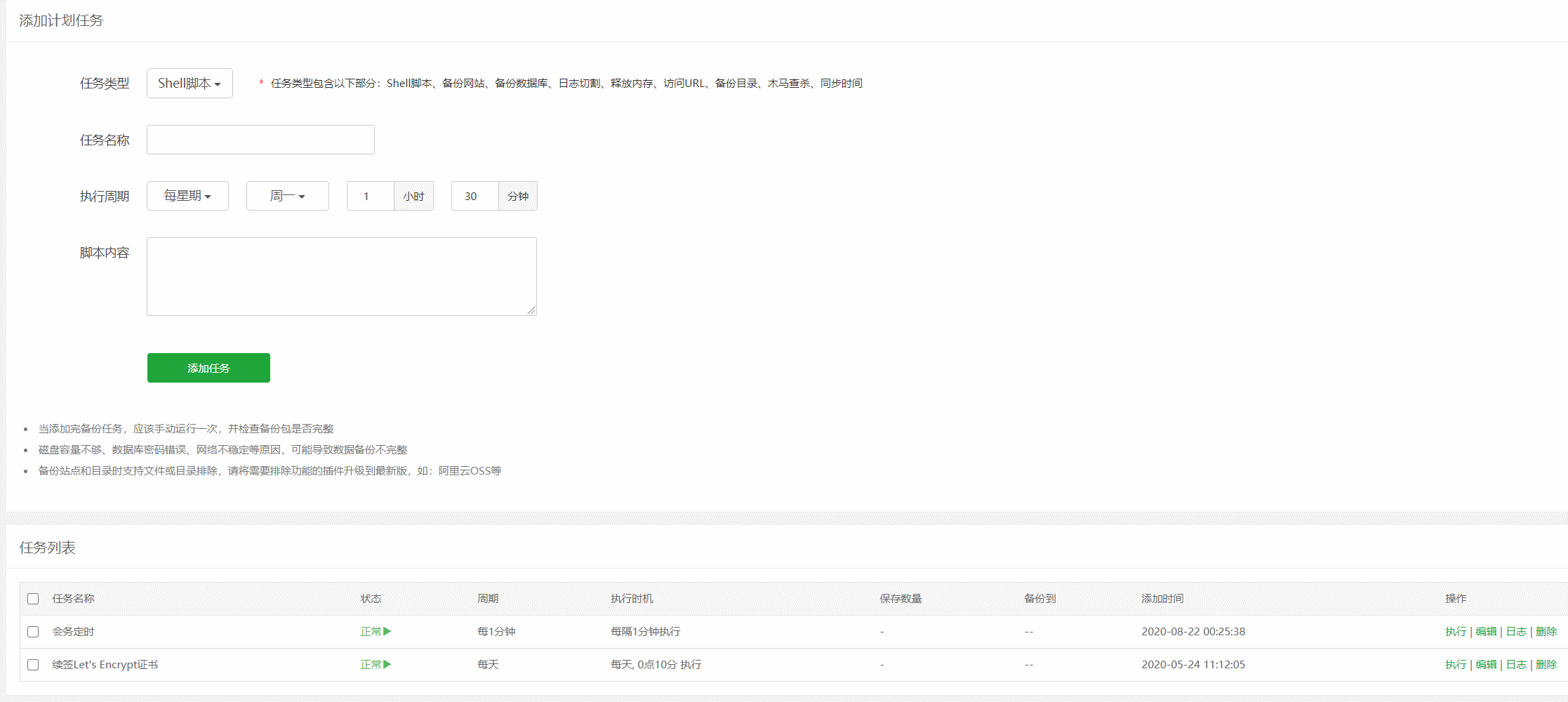
Task: Click the 执行时机 column header
Action: [632, 599]
